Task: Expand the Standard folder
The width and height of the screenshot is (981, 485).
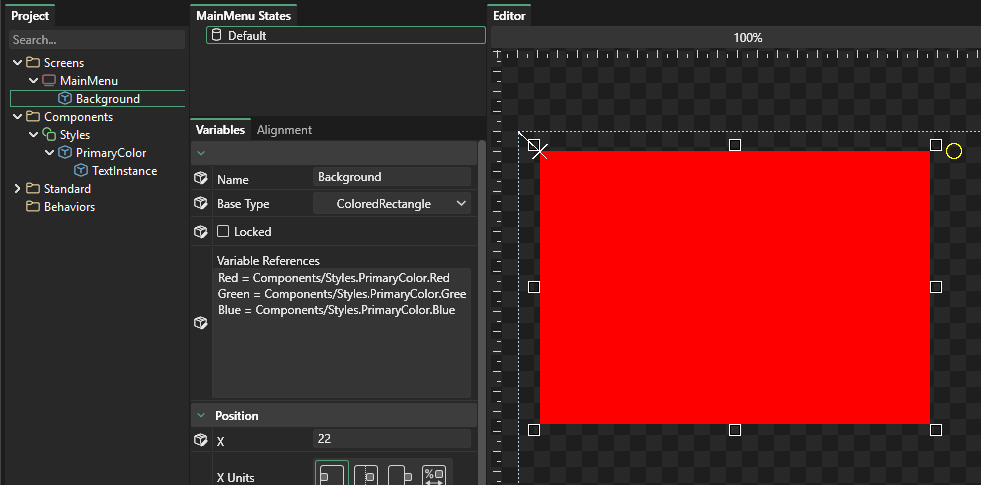Action: (17, 189)
